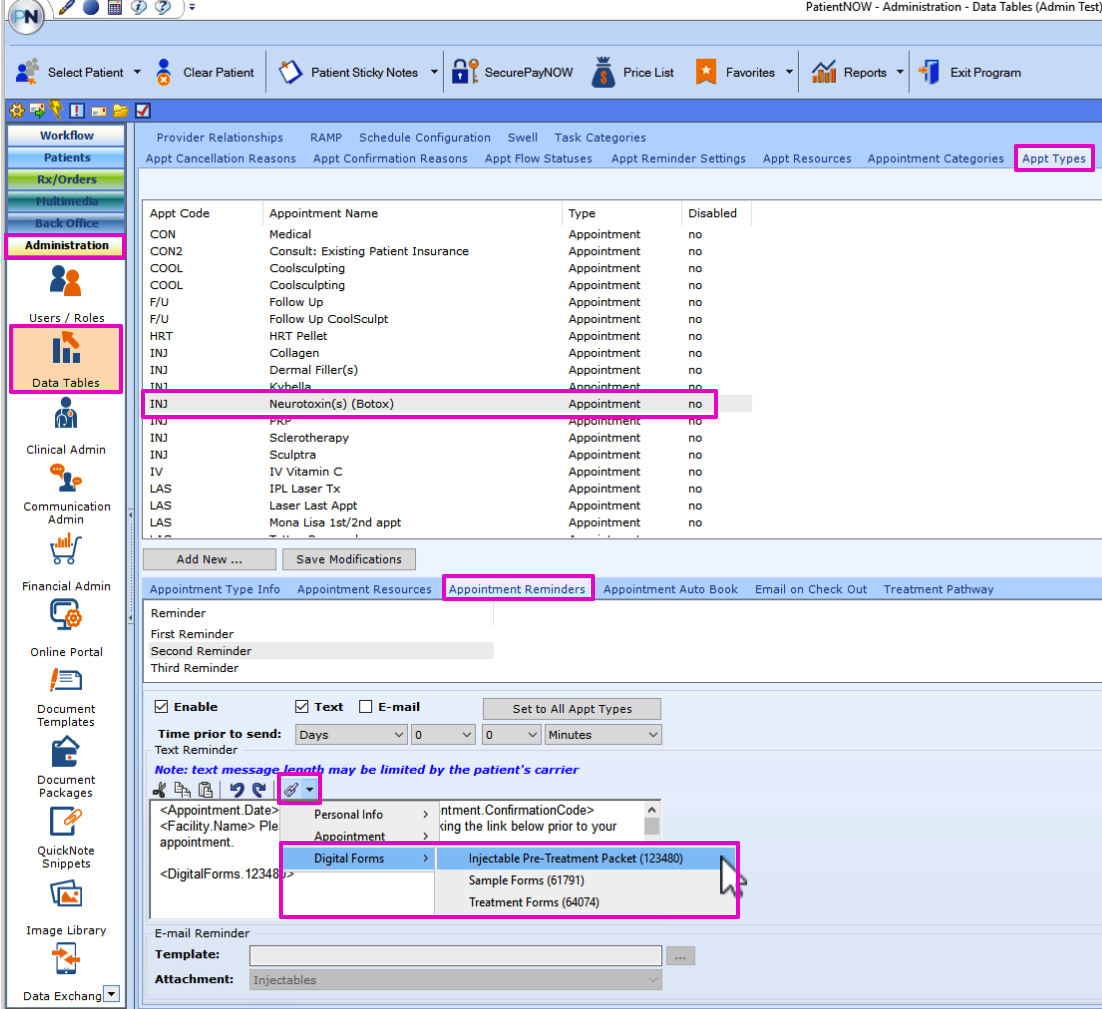Click the Paste icon in the reminder editor
Viewport: 1102px width, 1009px height.
[204, 789]
